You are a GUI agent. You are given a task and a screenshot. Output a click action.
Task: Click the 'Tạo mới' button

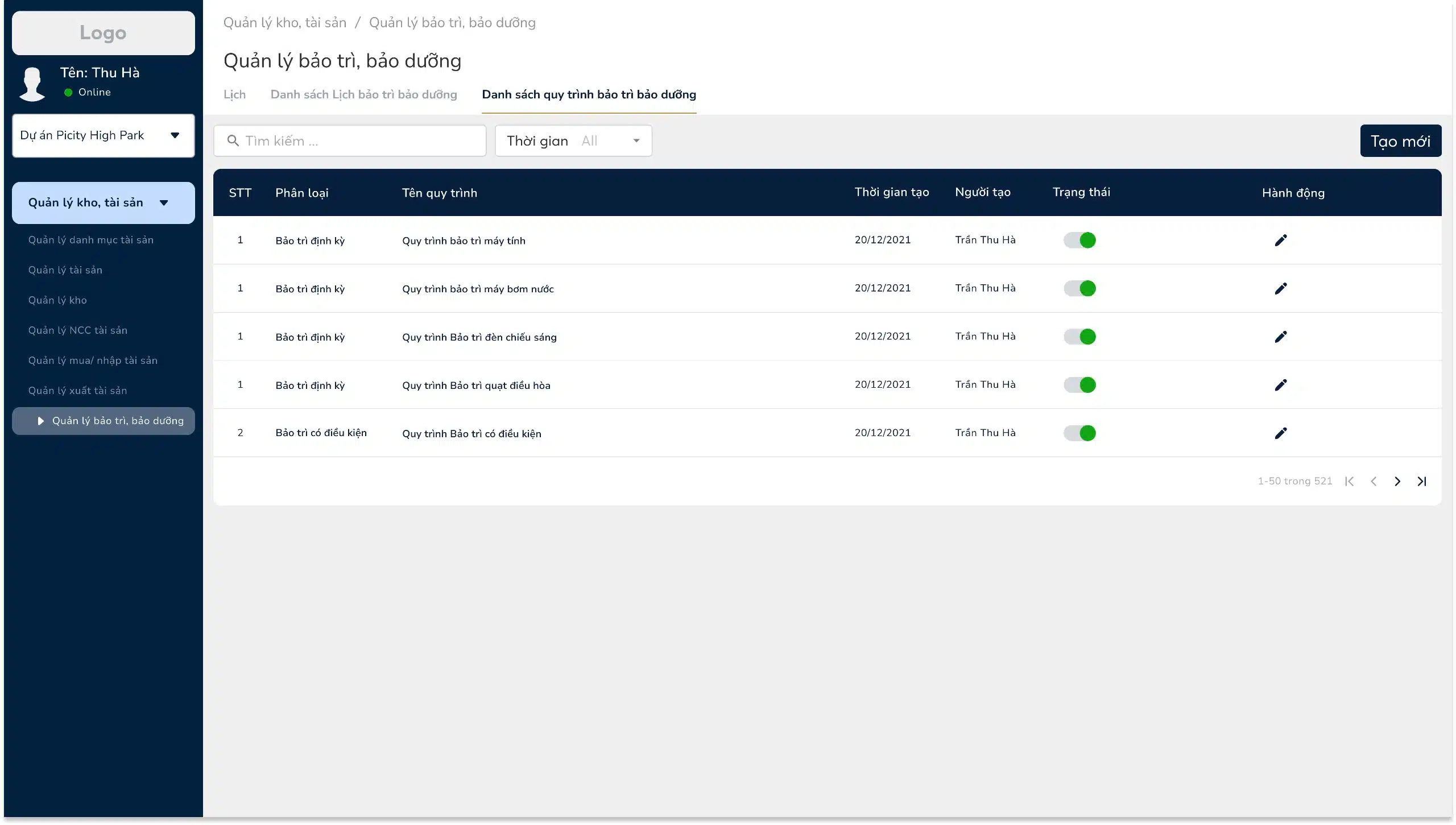[x=1400, y=141]
